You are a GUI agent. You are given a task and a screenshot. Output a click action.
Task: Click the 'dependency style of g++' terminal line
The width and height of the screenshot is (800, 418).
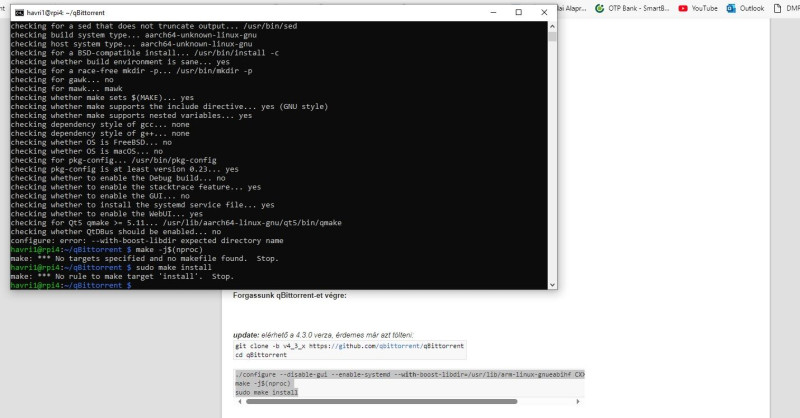pos(100,133)
